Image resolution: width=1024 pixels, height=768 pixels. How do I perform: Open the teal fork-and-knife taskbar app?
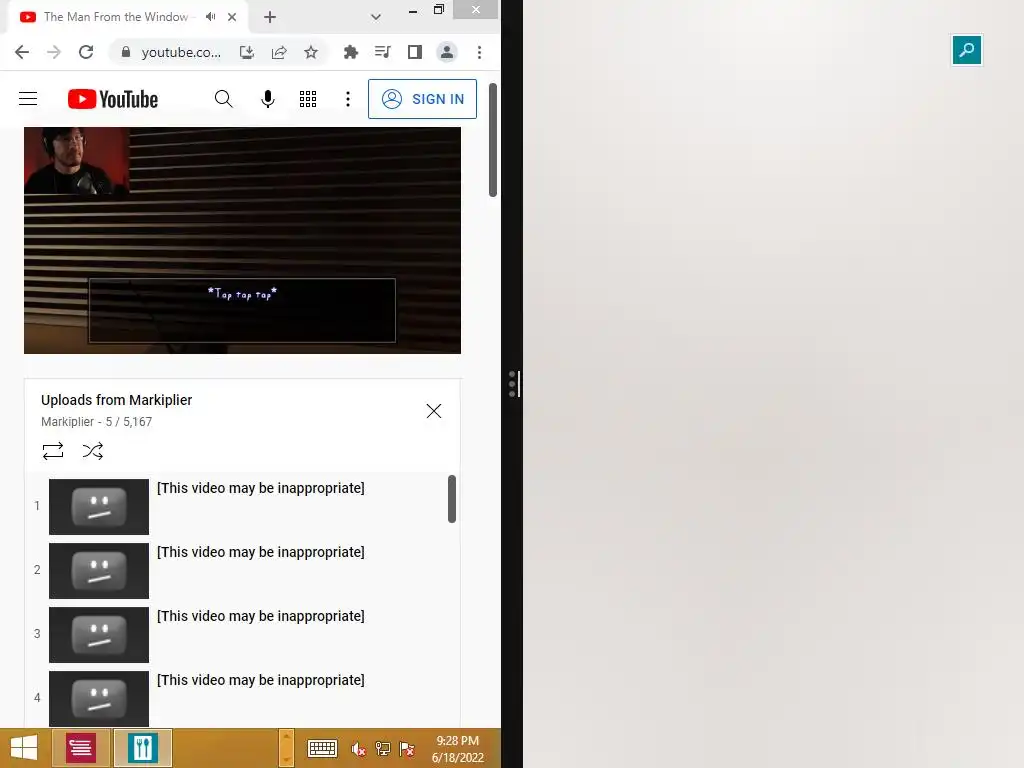[143, 748]
